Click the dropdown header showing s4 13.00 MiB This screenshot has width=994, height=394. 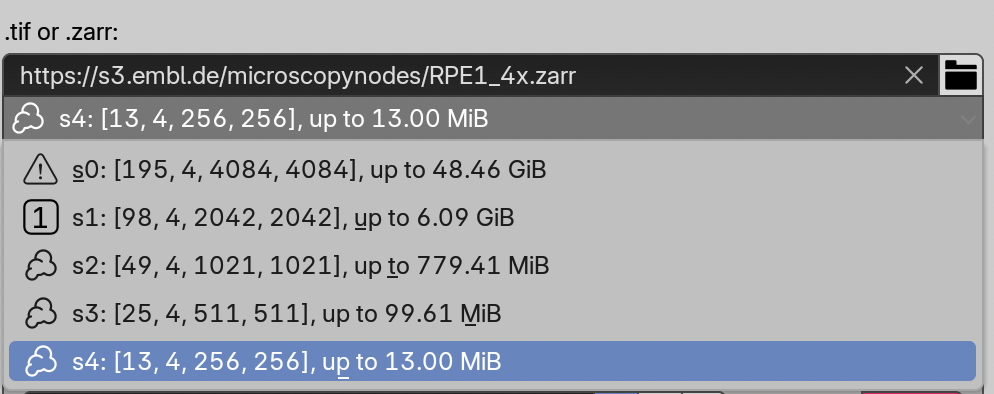point(492,118)
